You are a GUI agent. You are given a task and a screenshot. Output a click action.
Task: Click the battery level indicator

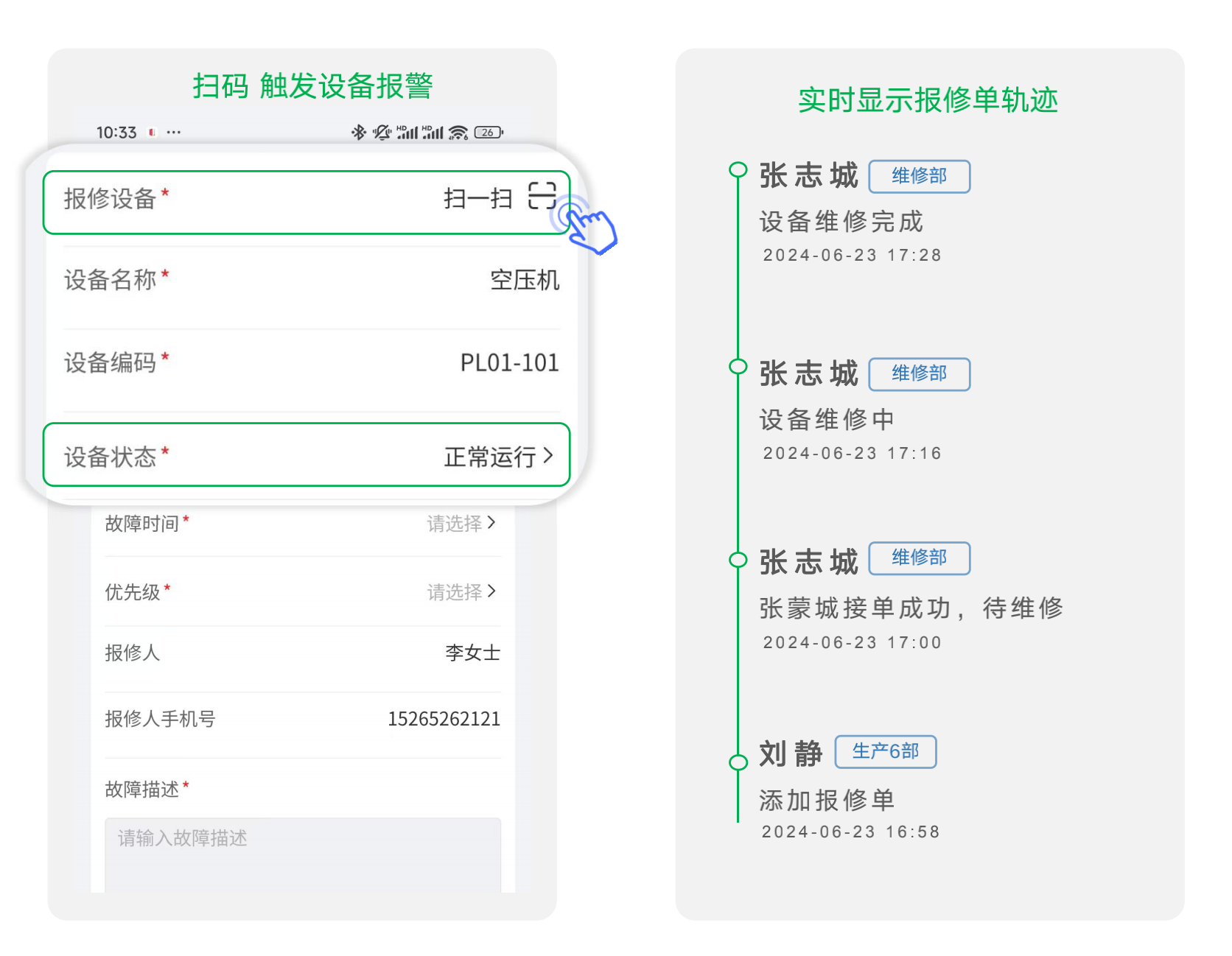click(489, 133)
